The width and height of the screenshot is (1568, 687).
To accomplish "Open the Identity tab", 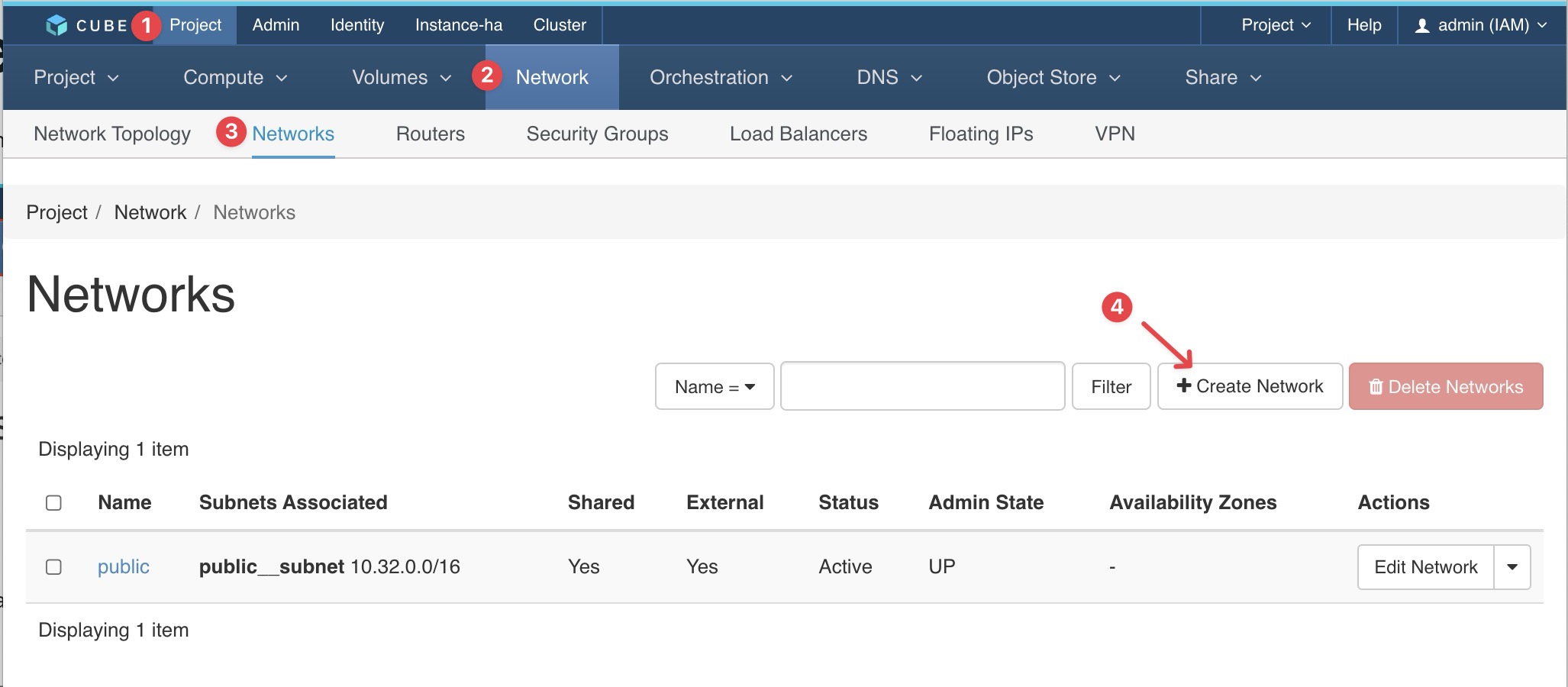I will click(357, 25).
